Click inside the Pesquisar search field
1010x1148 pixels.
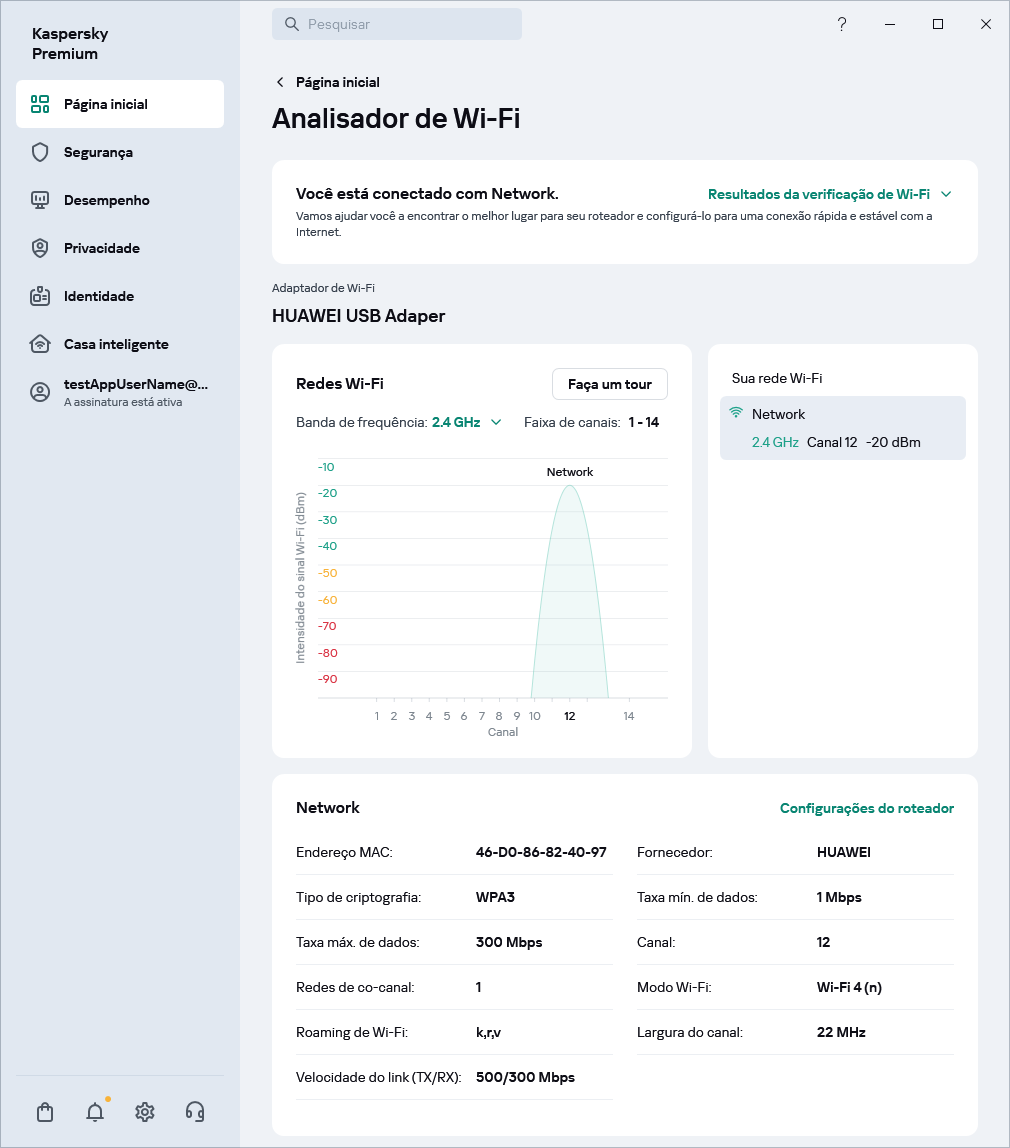tap(397, 24)
